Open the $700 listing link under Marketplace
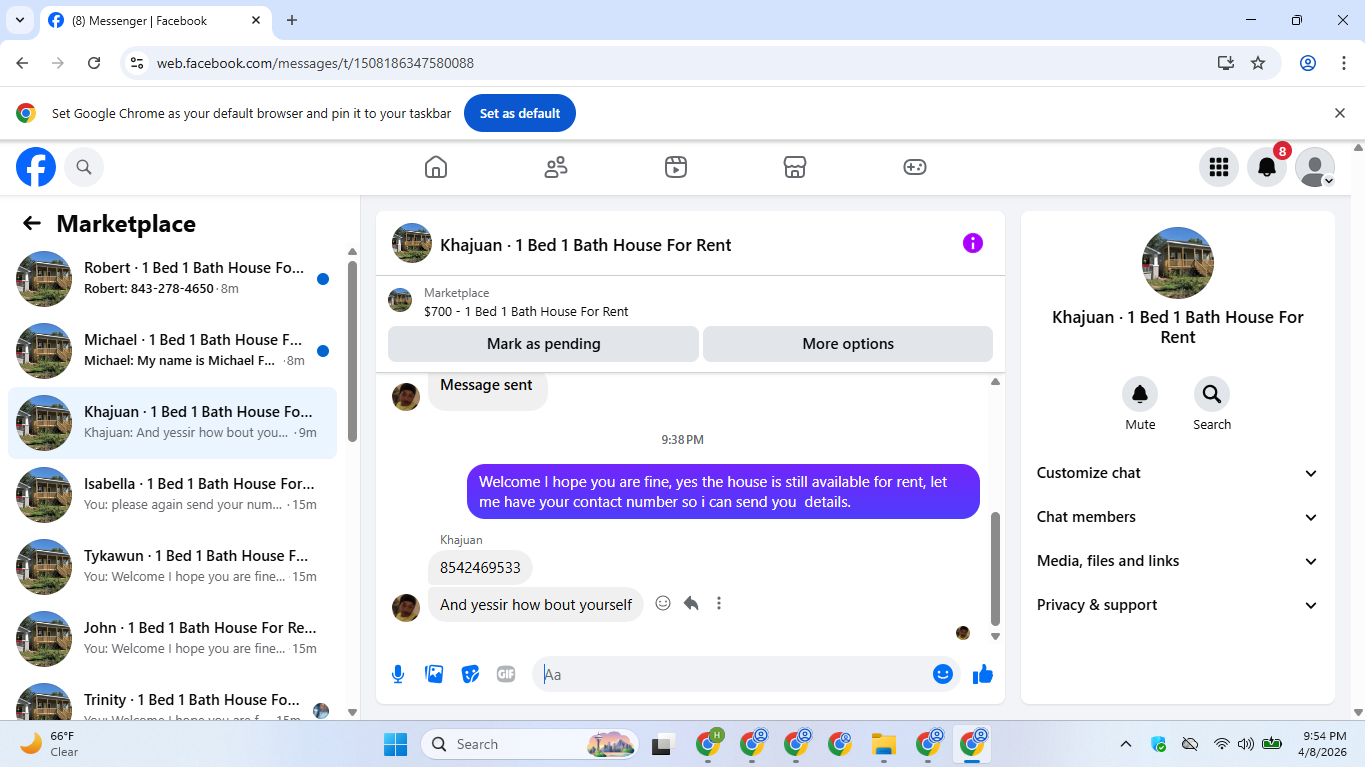Screen dimensions: 1365x767 526,311
